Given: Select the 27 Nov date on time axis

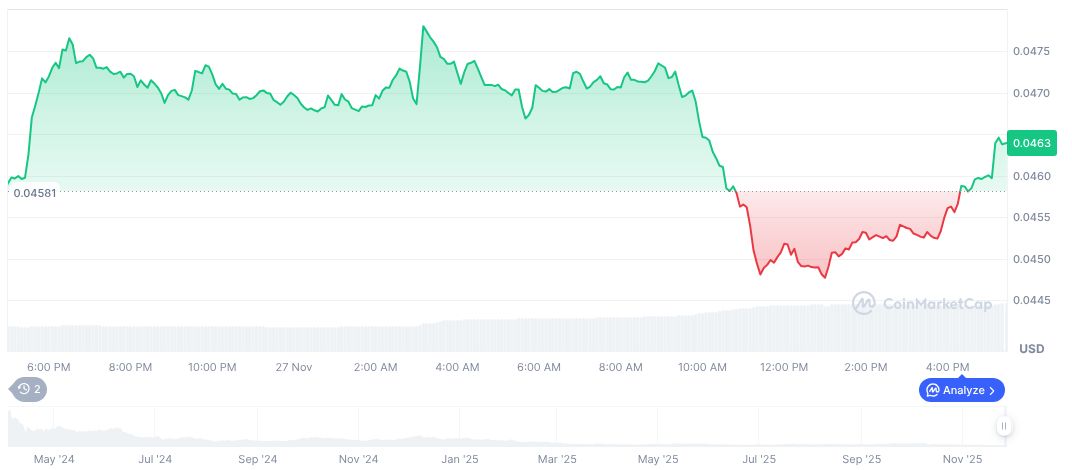Looking at the screenshot, I should [x=294, y=367].
